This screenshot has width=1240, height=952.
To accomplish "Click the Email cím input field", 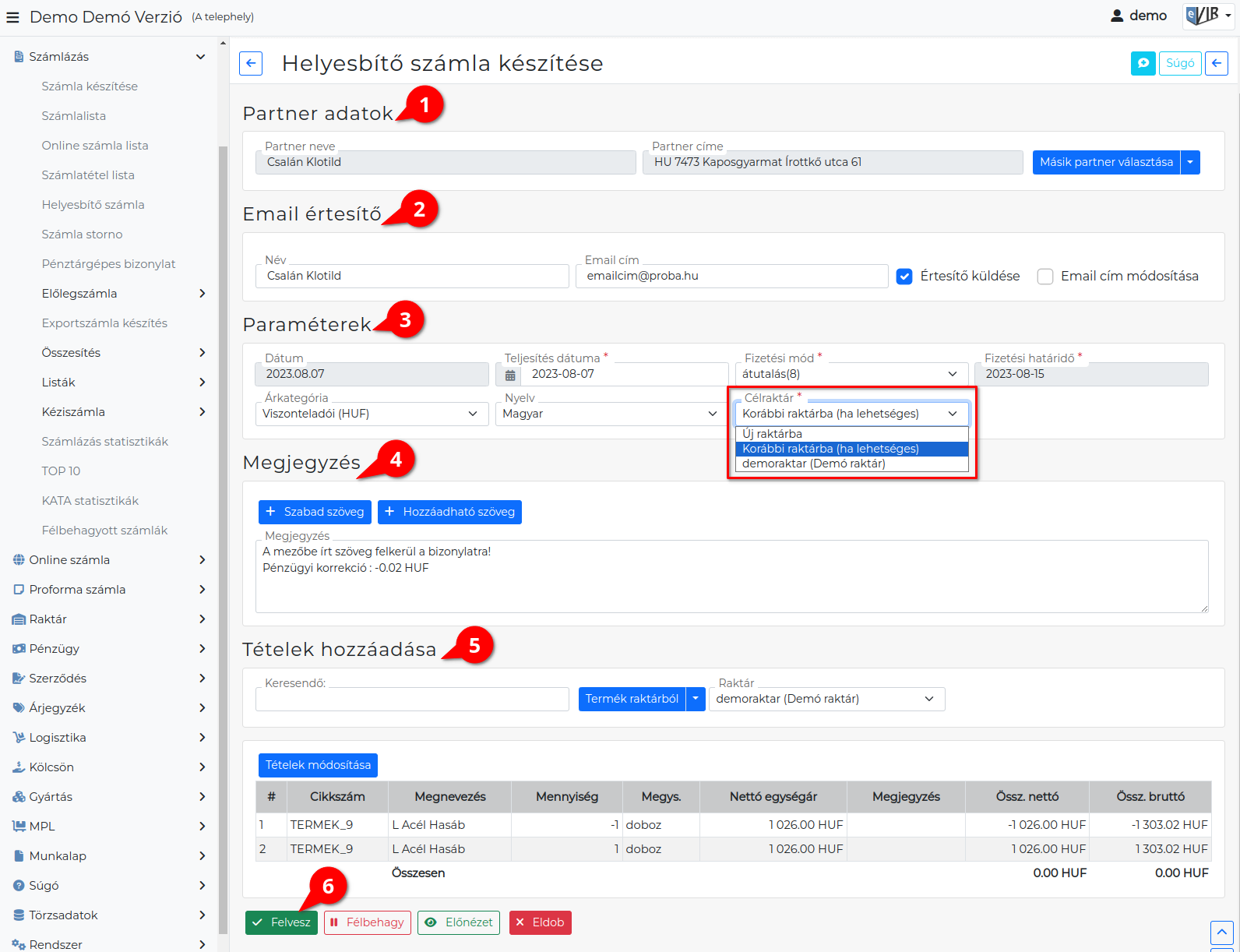I will (x=732, y=277).
